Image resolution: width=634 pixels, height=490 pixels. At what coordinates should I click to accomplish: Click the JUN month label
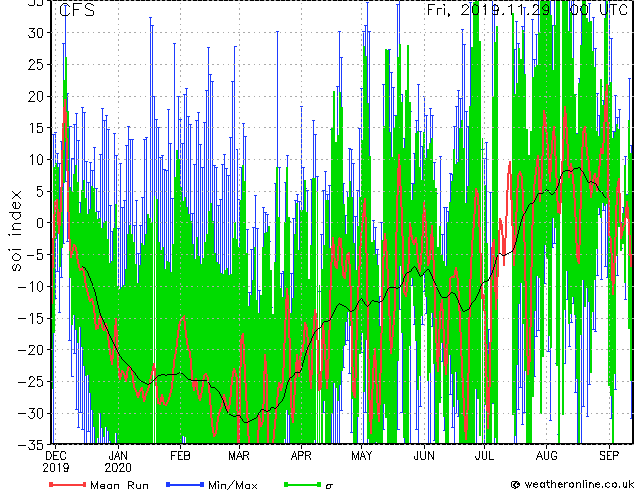click(x=424, y=456)
